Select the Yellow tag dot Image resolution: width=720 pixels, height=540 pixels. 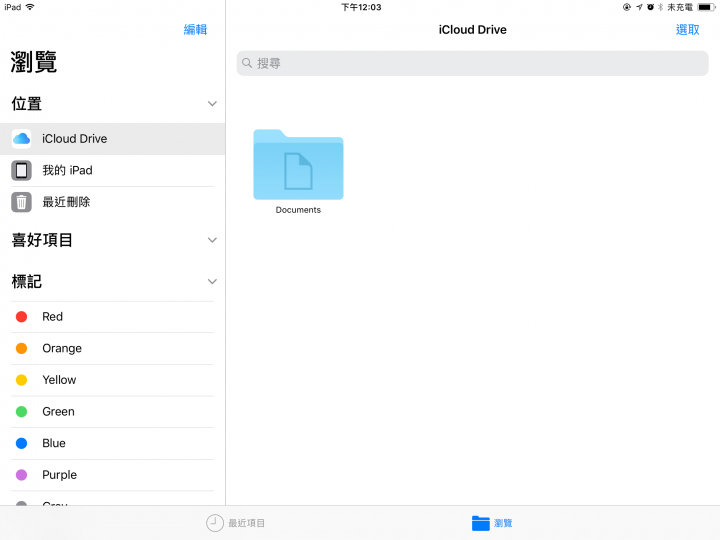tap(21, 380)
